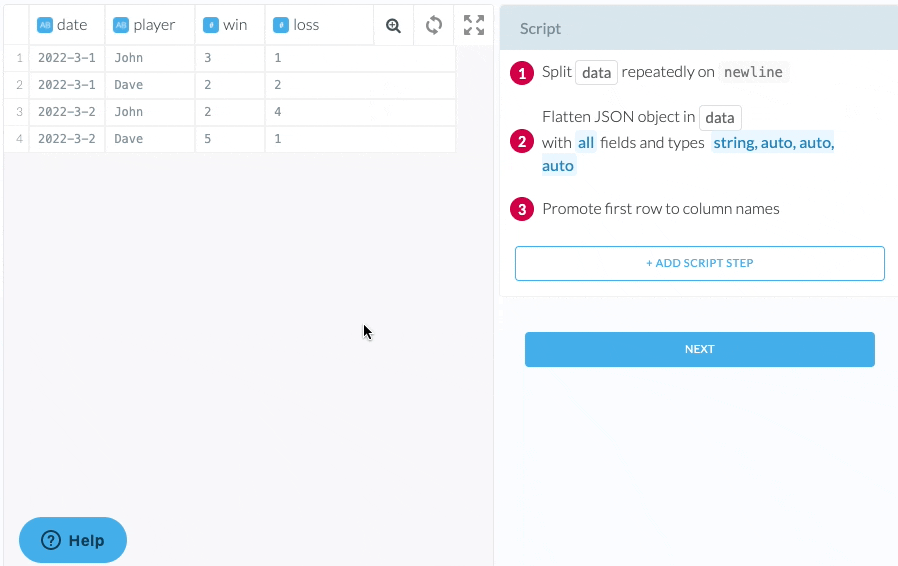Image resolution: width=898 pixels, height=566 pixels.
Task: Click the player column type icon
Action: [x=121, y=25]
